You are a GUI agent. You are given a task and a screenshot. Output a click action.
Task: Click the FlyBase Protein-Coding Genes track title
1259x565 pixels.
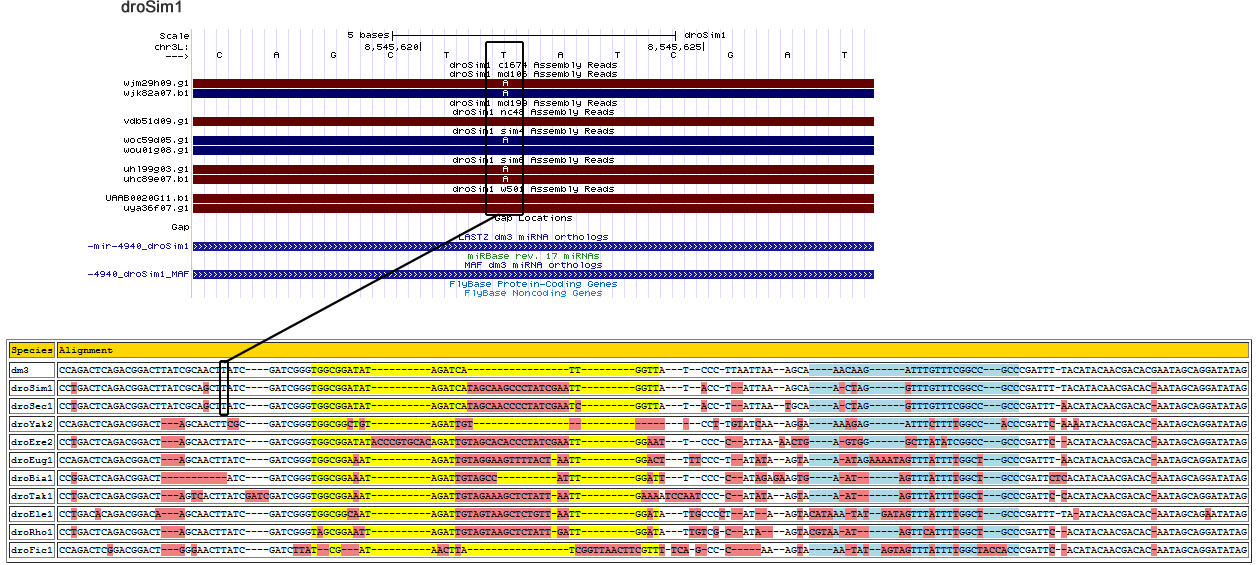pos(533,284)
